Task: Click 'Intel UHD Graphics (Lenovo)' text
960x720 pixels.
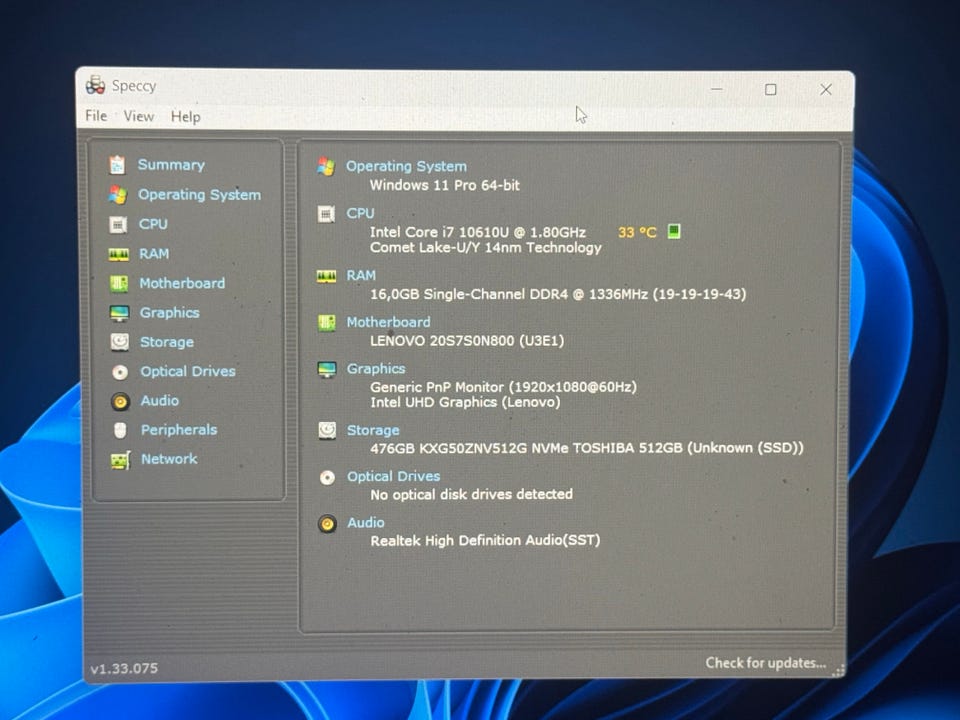Action: coord(465,402)
